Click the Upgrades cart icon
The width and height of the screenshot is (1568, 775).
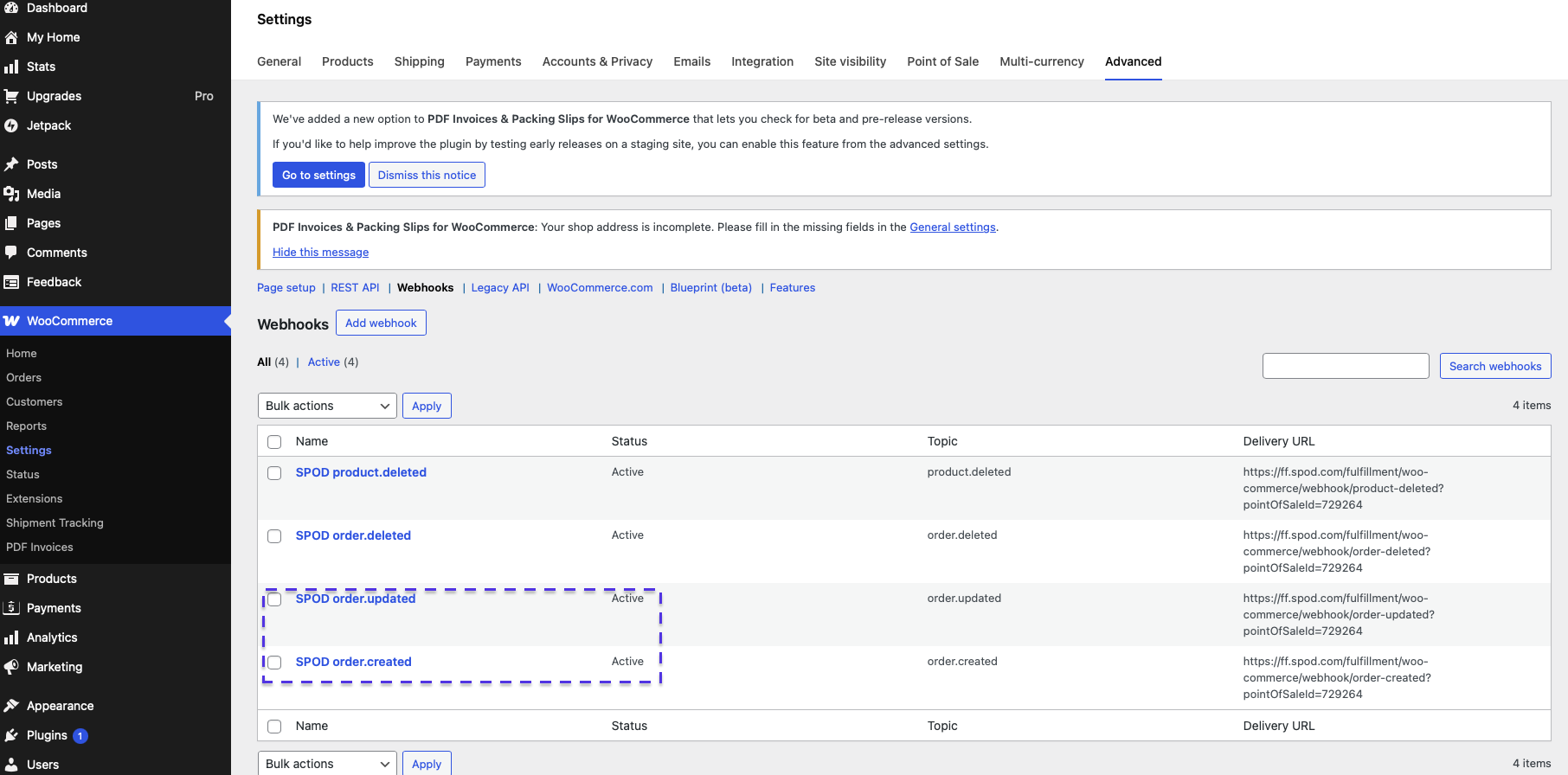(x=11, y=96)
